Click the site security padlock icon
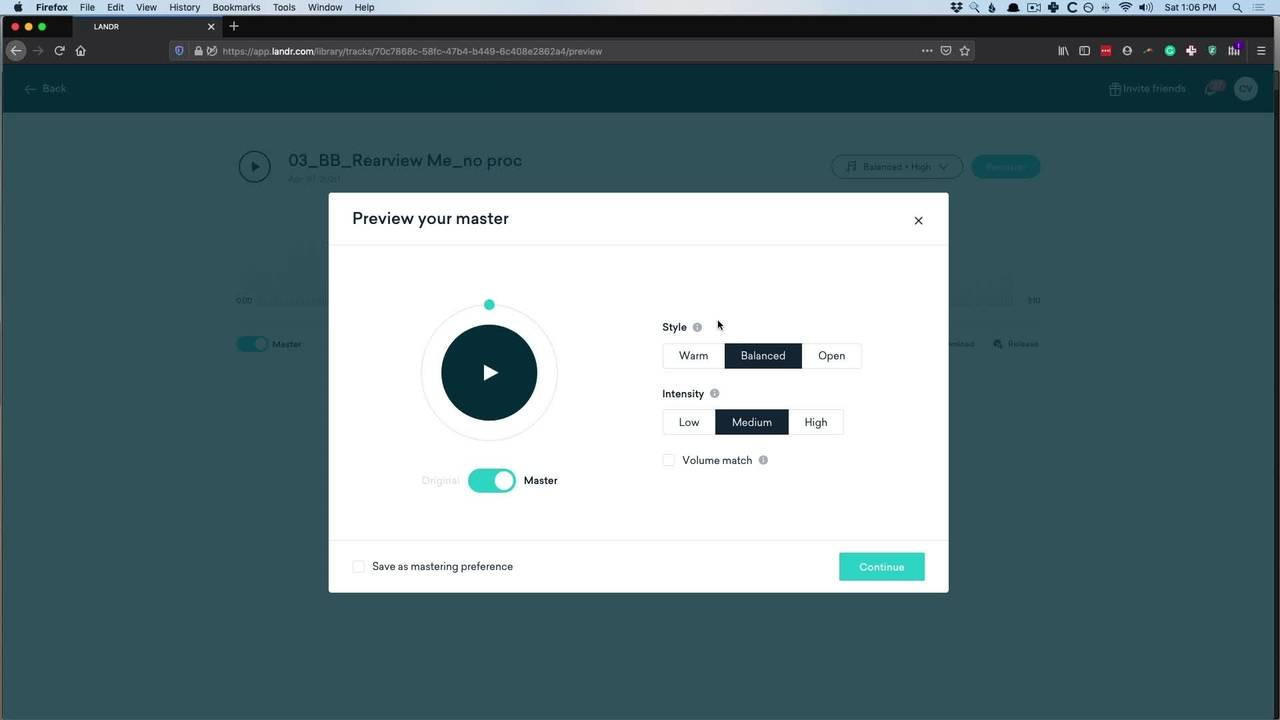The width and height of the screenshot is (1280, 720). tap(198, 51)
